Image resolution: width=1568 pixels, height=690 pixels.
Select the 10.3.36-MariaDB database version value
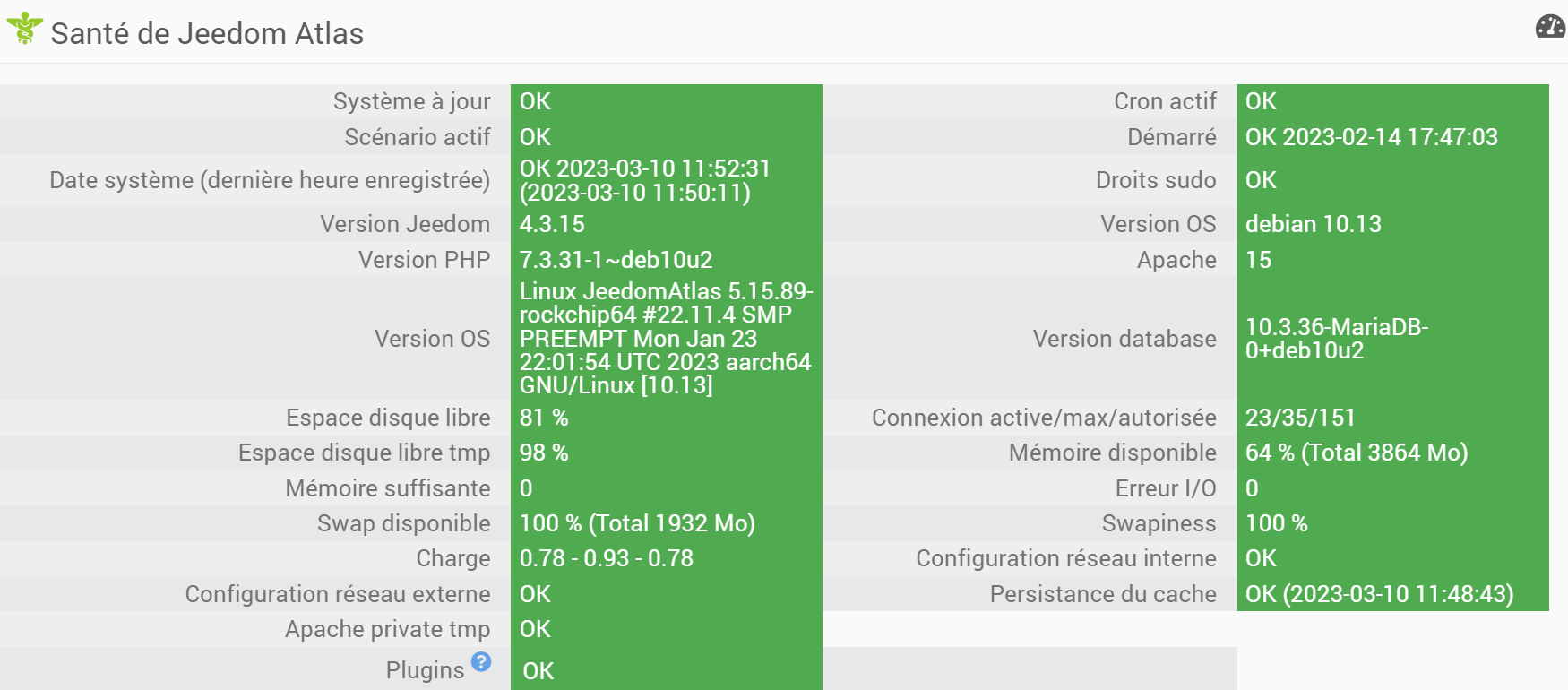(1336, 339)
